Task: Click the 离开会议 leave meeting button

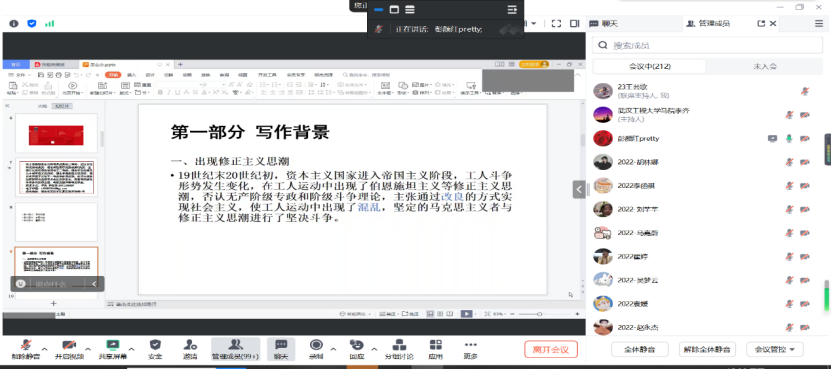Action: coord(551,349)
